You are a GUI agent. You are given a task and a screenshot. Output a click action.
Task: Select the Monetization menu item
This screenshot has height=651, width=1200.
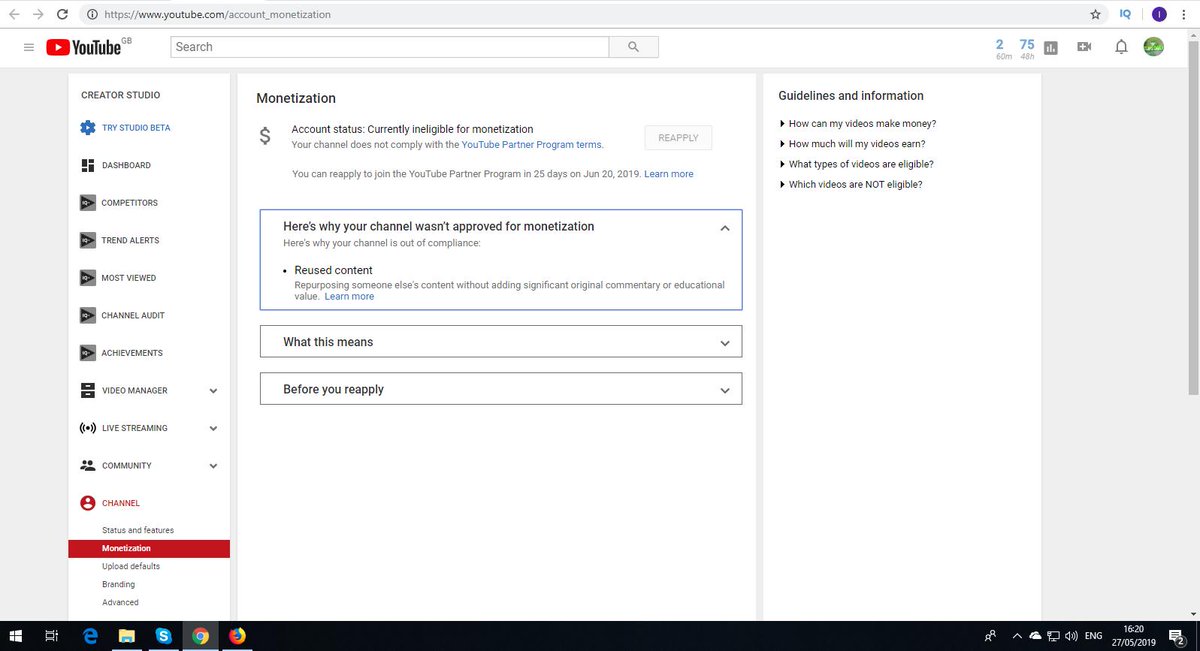(x=149, y=548)
